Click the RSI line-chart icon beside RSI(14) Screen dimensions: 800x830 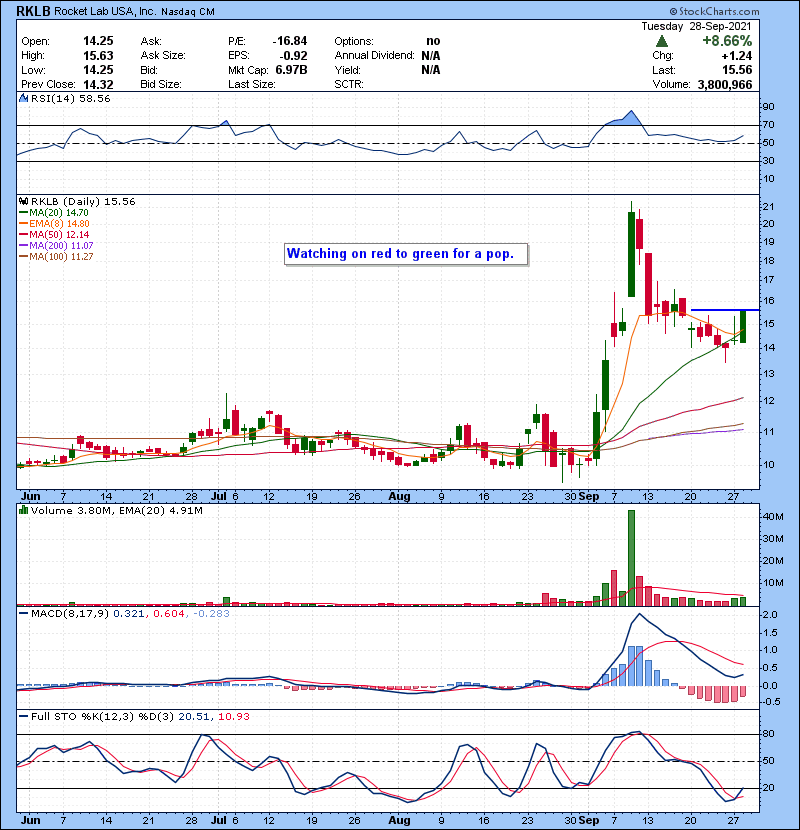click(x=23, y=98)
